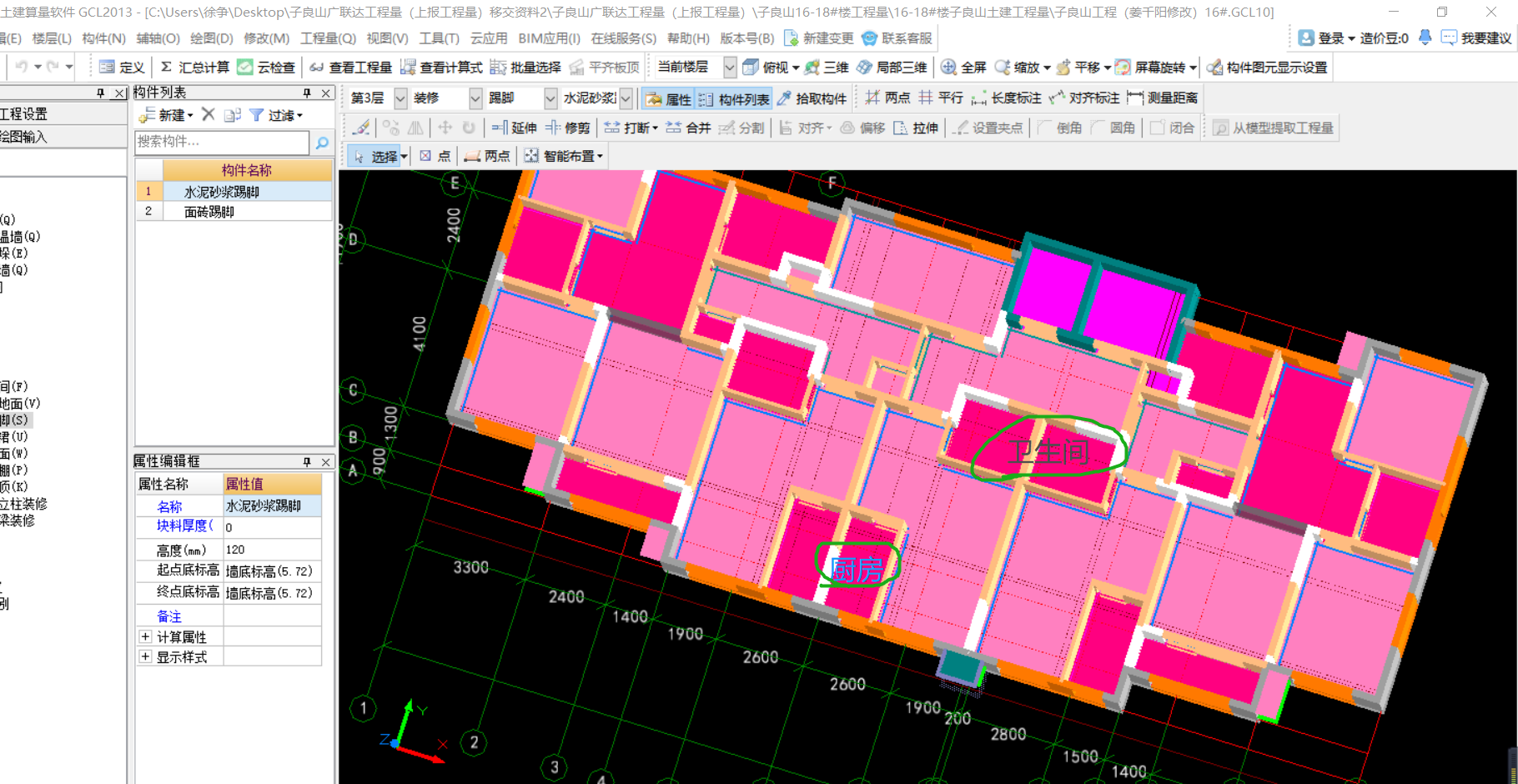Click the 联系客服 button

(897, 38)
